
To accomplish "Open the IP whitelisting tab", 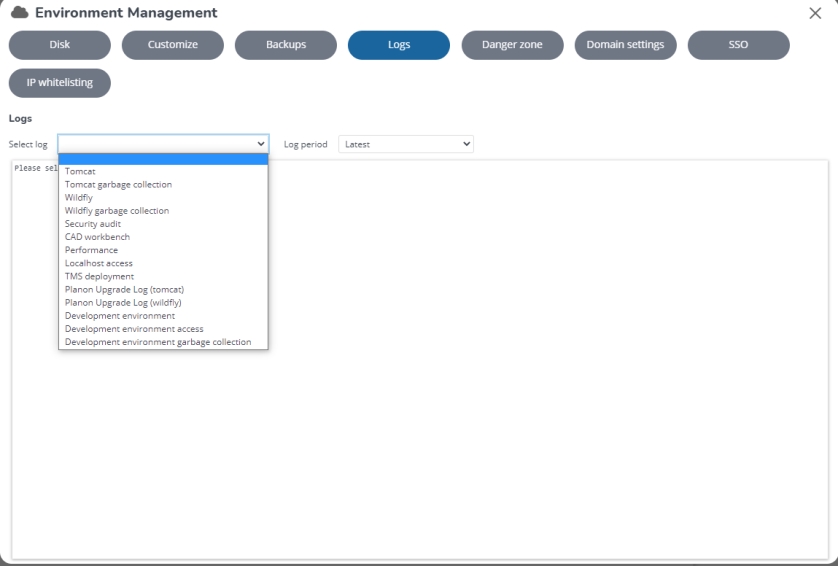I will [x=60, y=83].
